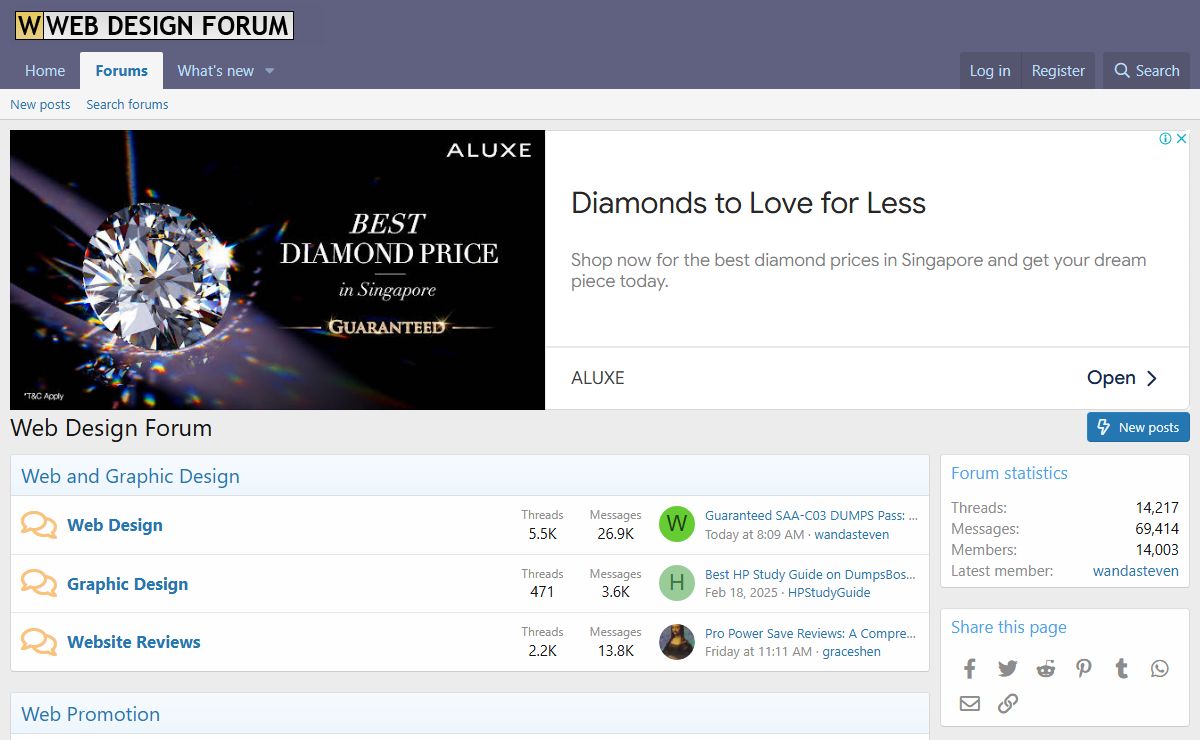
Task: Click the 14,003 members statistic
Action: (1157, 550)
